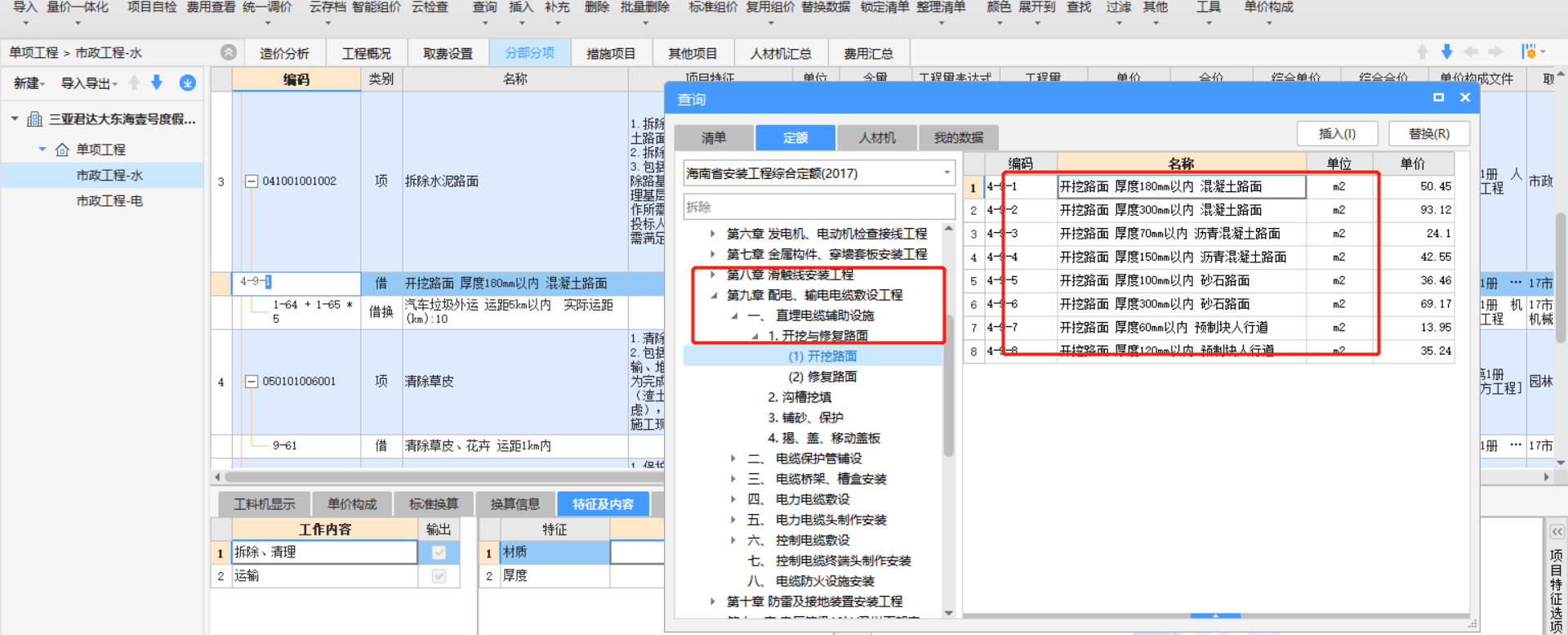The width and height of the screenshot is (1568, 635).
Task: Select tree item (2) 修复路面
Action: point(822,377)
